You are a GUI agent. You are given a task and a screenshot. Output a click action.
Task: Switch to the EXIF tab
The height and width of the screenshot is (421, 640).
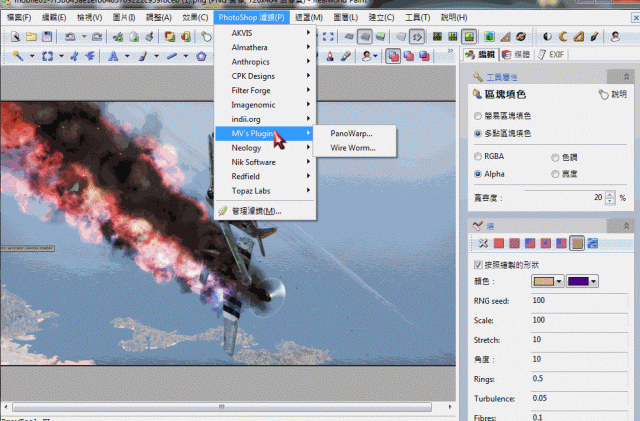[552, 54]
